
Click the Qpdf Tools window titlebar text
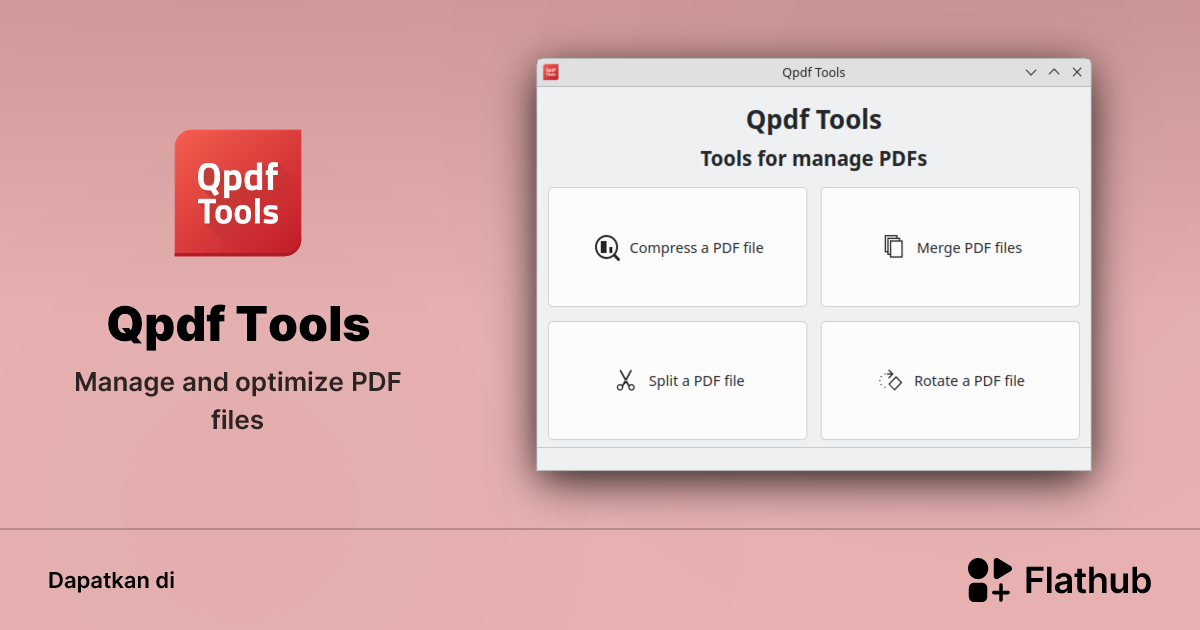(813, 71)
